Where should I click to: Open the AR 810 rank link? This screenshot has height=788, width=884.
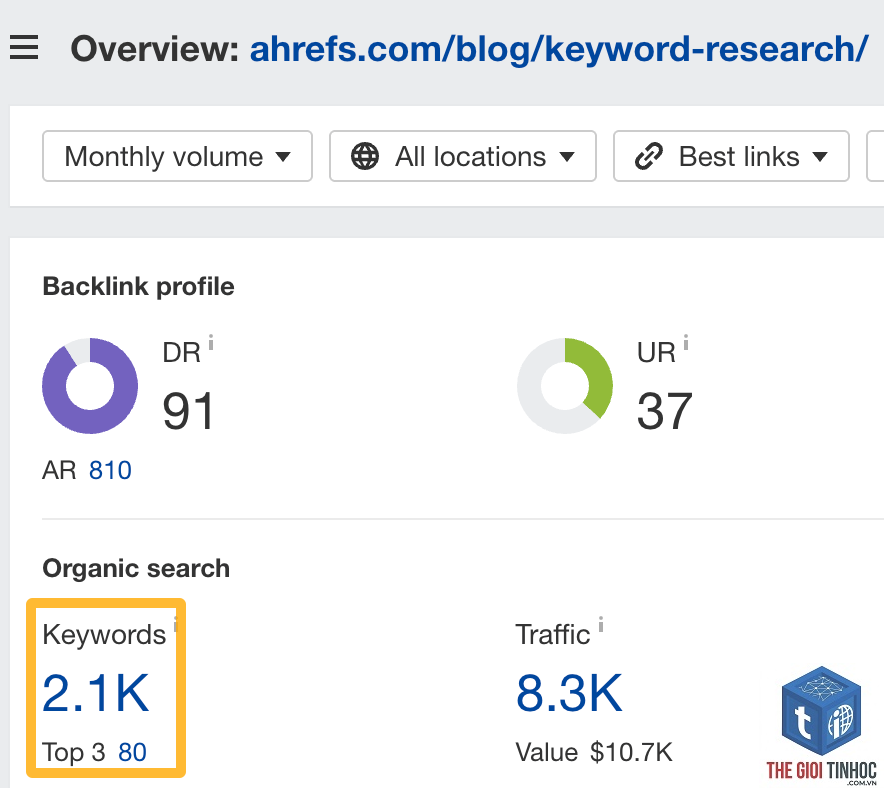(x=110, y=470)
